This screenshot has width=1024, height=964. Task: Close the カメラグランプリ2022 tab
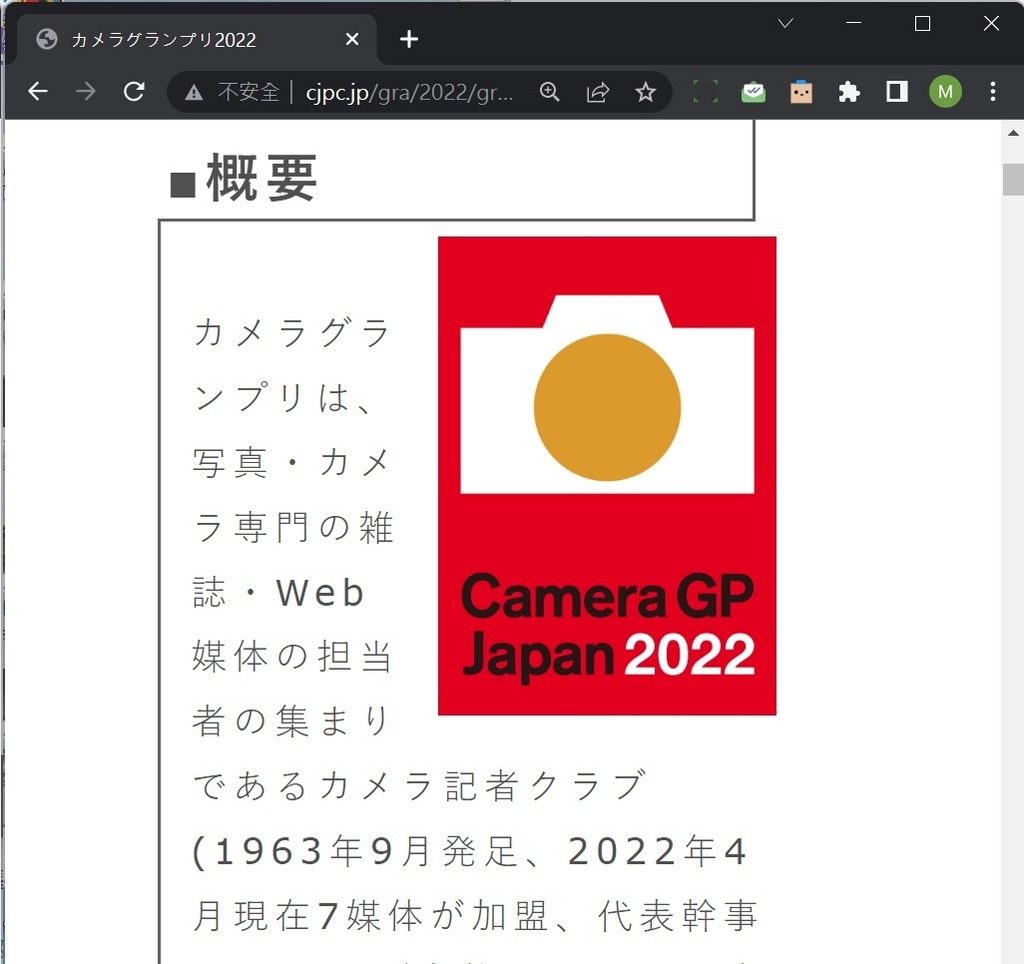pos(352,40)
